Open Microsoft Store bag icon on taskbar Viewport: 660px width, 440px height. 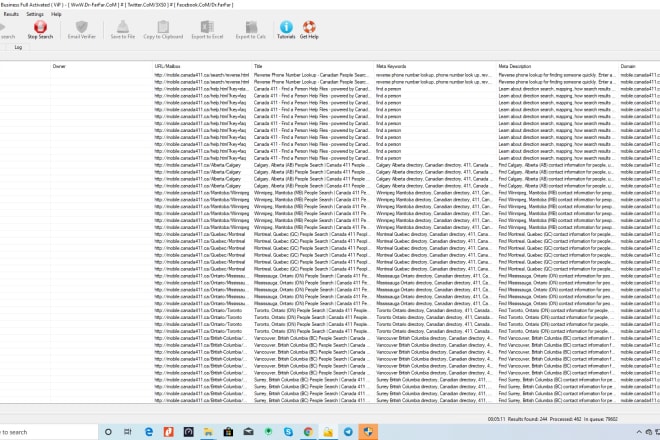point(228,432)
